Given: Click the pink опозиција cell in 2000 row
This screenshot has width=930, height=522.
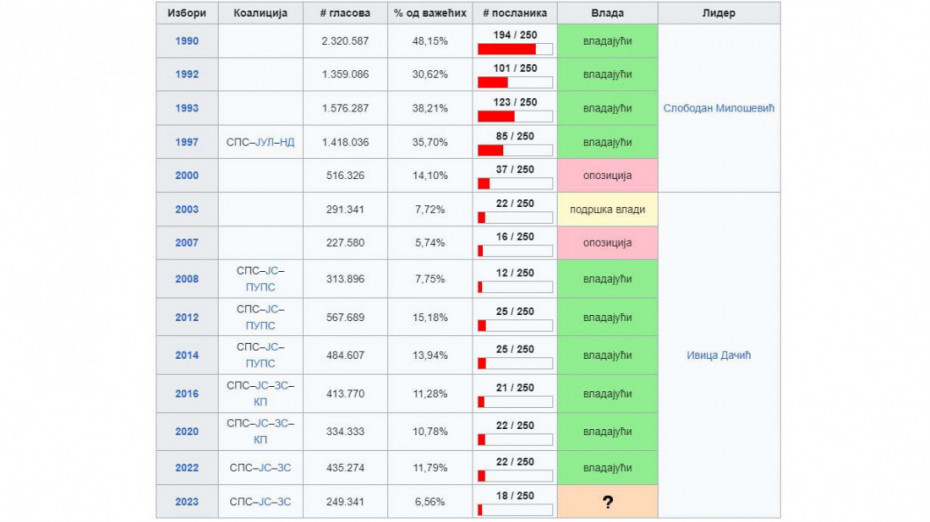Looking at the screenshot, I should pyautogui.click(x=607, y=175).
